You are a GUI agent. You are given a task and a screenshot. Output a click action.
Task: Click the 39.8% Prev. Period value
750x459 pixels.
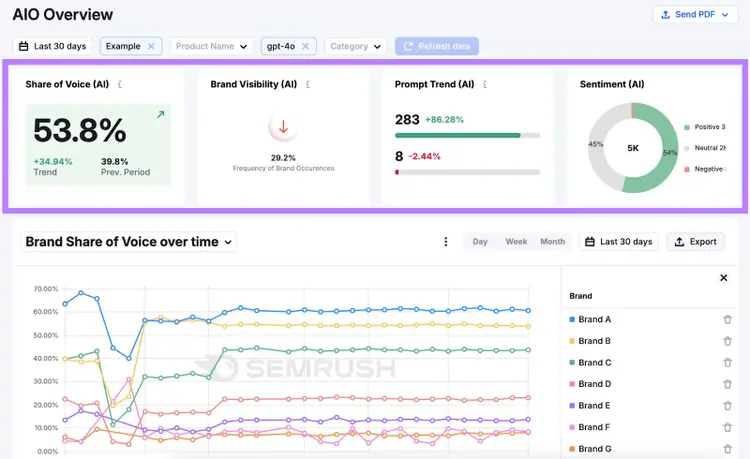[x=114, y=162]
